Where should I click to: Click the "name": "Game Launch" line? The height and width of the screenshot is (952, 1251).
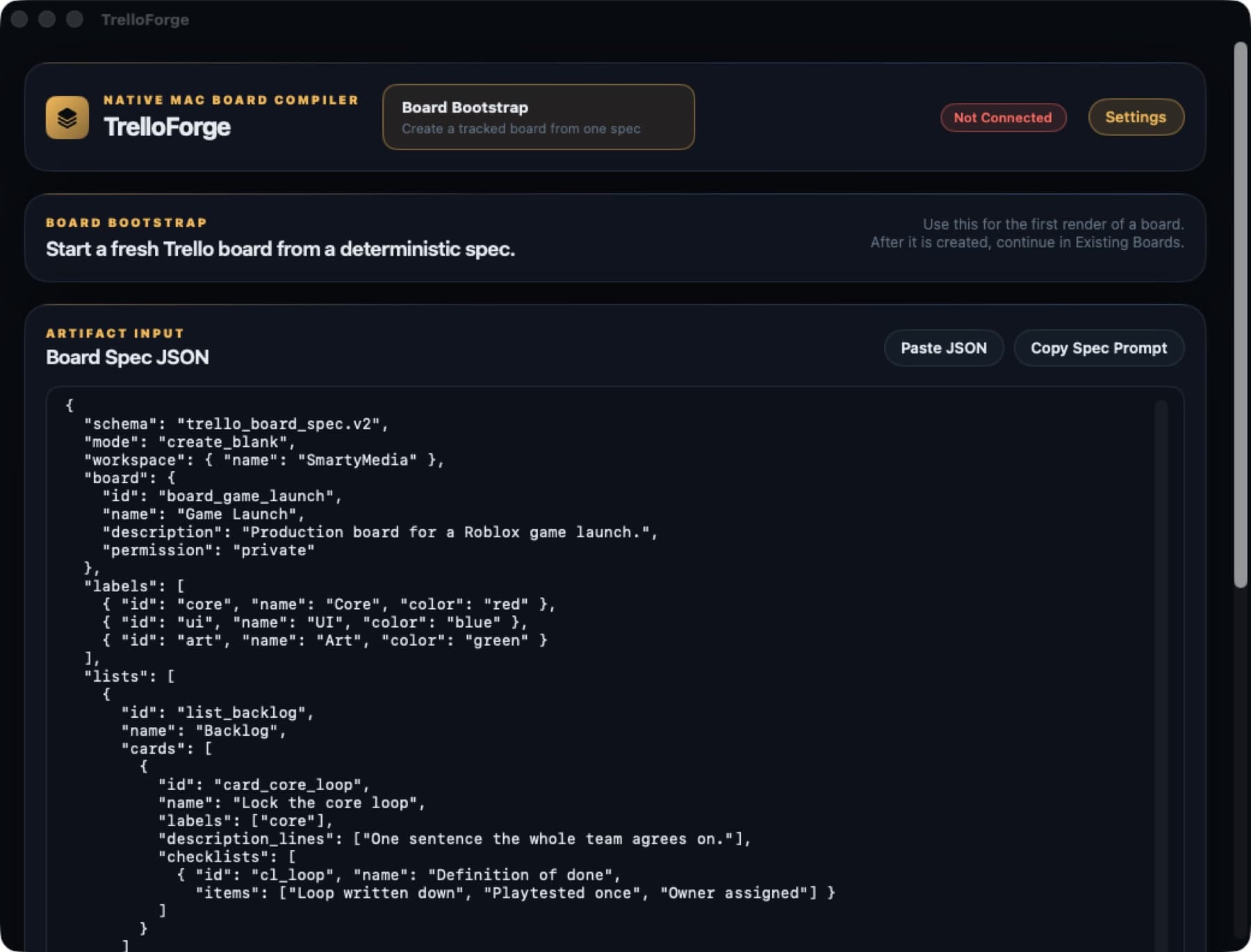(204, 514)
